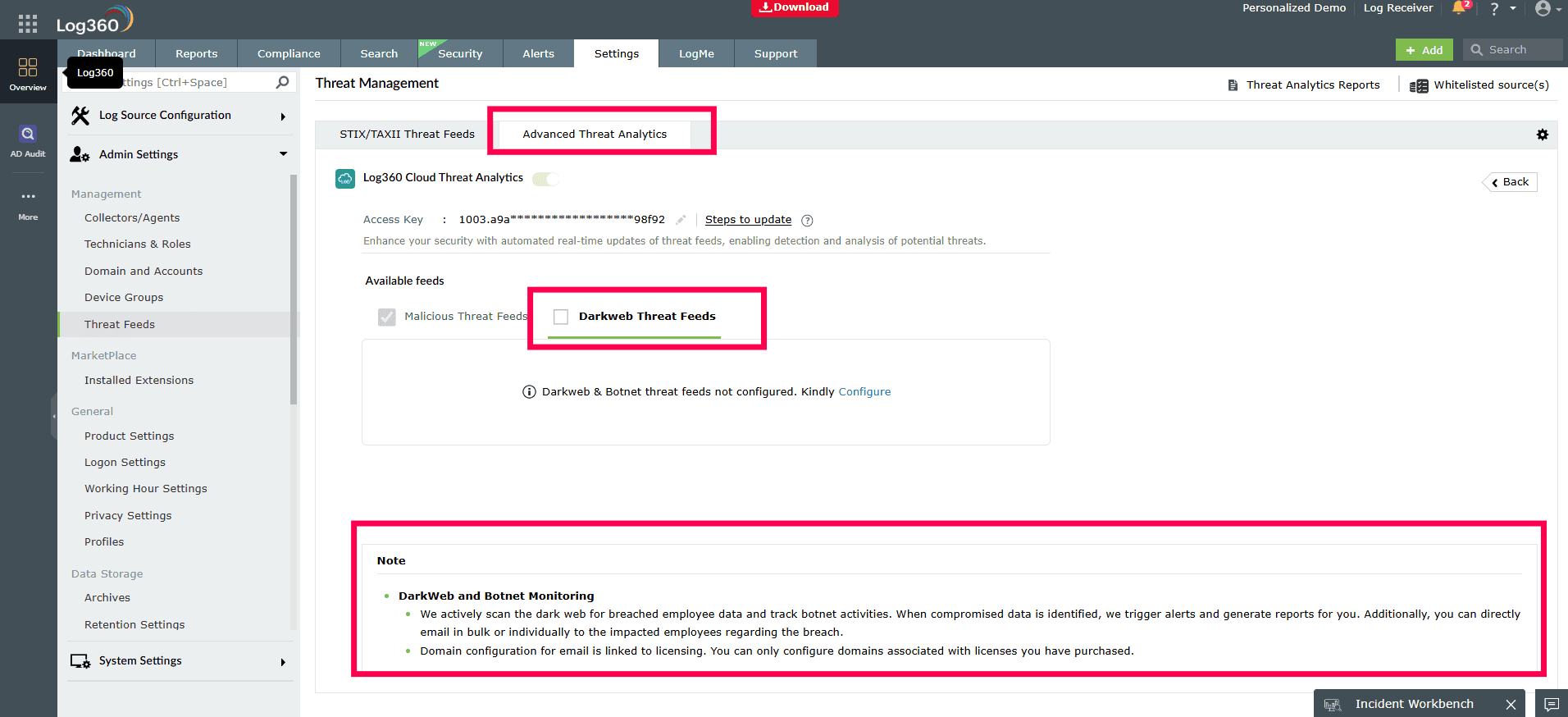Collapse the Admin Settings section arrow
Image resolution: width=1568 pixels, height=717 pixels.
coord(283,154)
